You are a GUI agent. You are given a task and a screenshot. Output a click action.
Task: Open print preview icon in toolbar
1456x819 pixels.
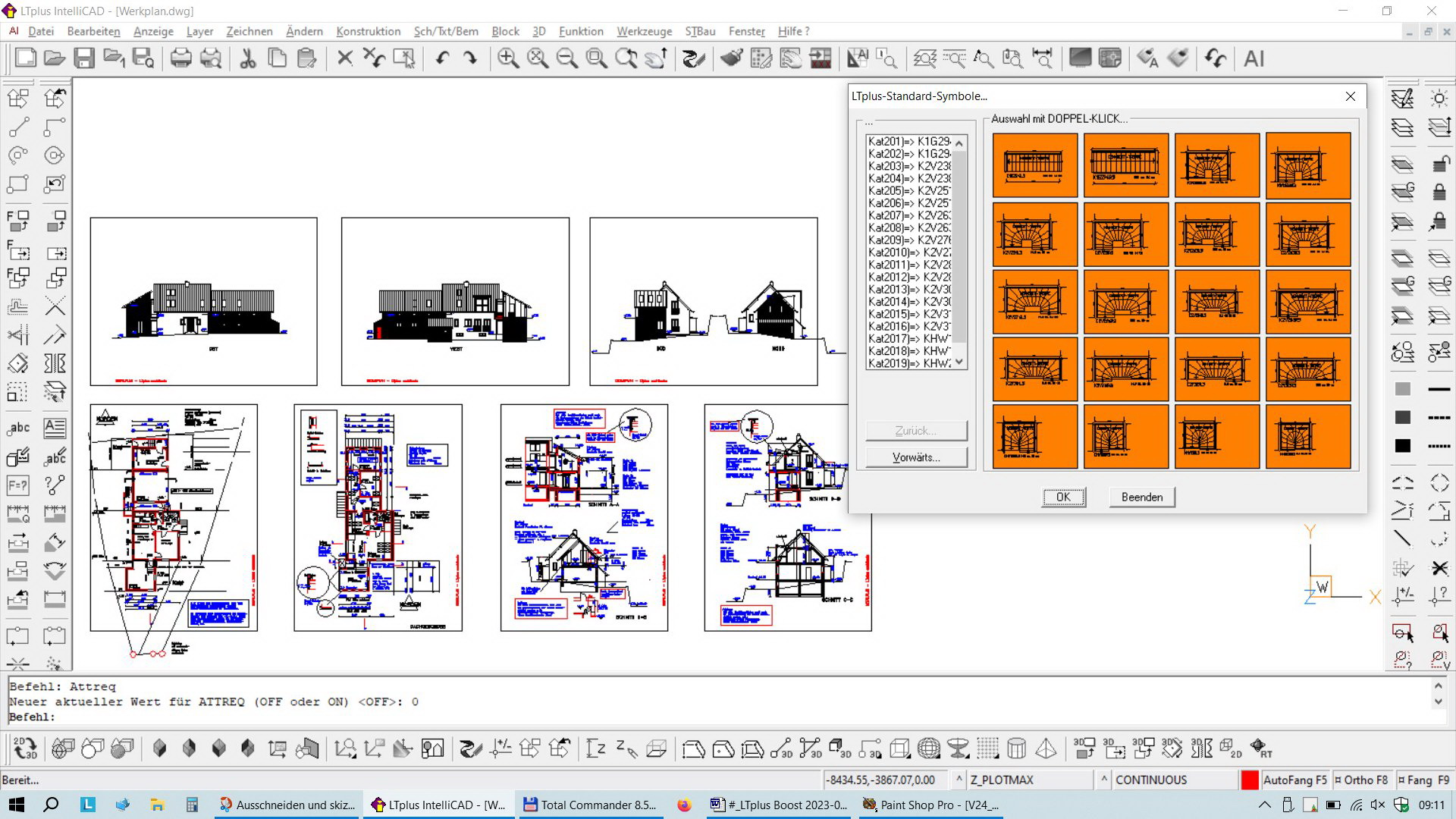coord(211,58)
